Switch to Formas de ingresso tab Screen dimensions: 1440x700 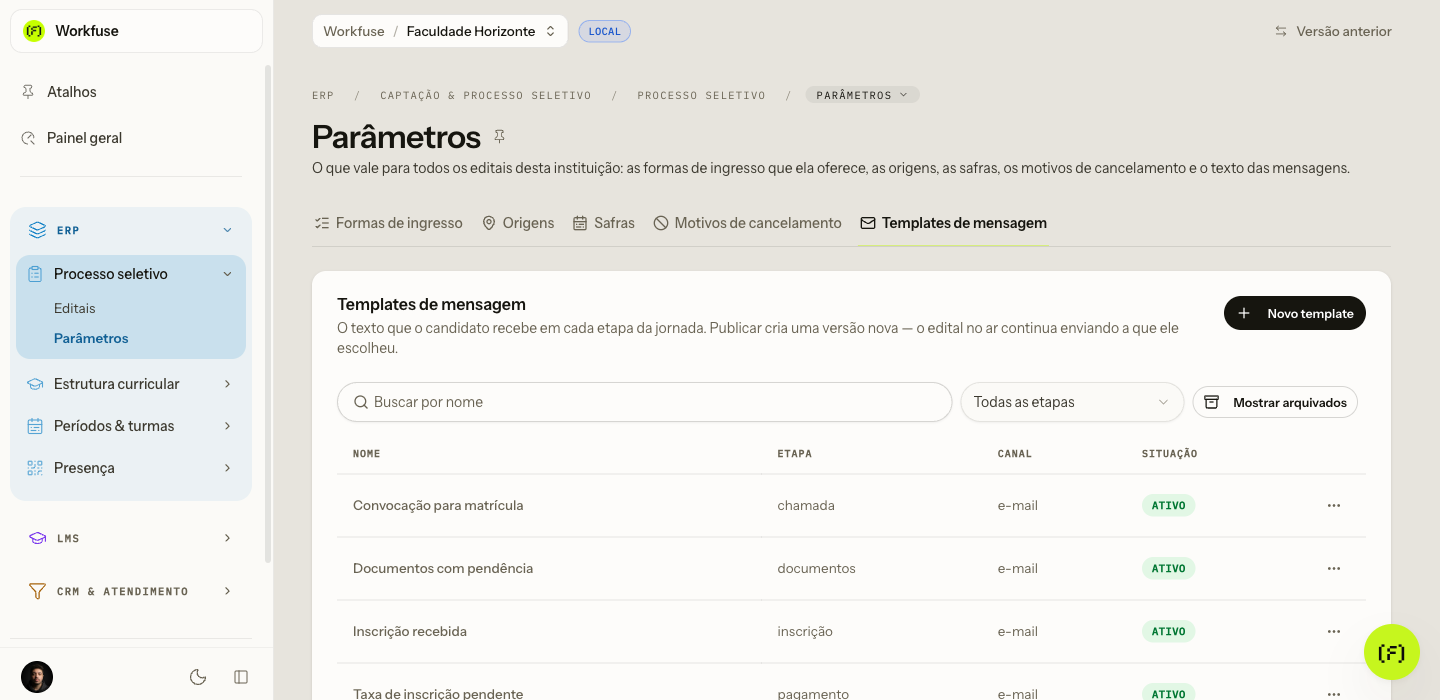(388, 223)
